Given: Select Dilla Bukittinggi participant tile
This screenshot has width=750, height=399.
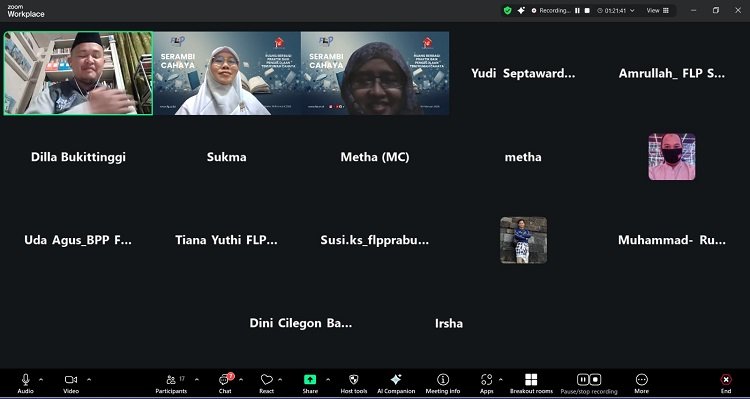Looking at the screenshot, I should [78, 157].
